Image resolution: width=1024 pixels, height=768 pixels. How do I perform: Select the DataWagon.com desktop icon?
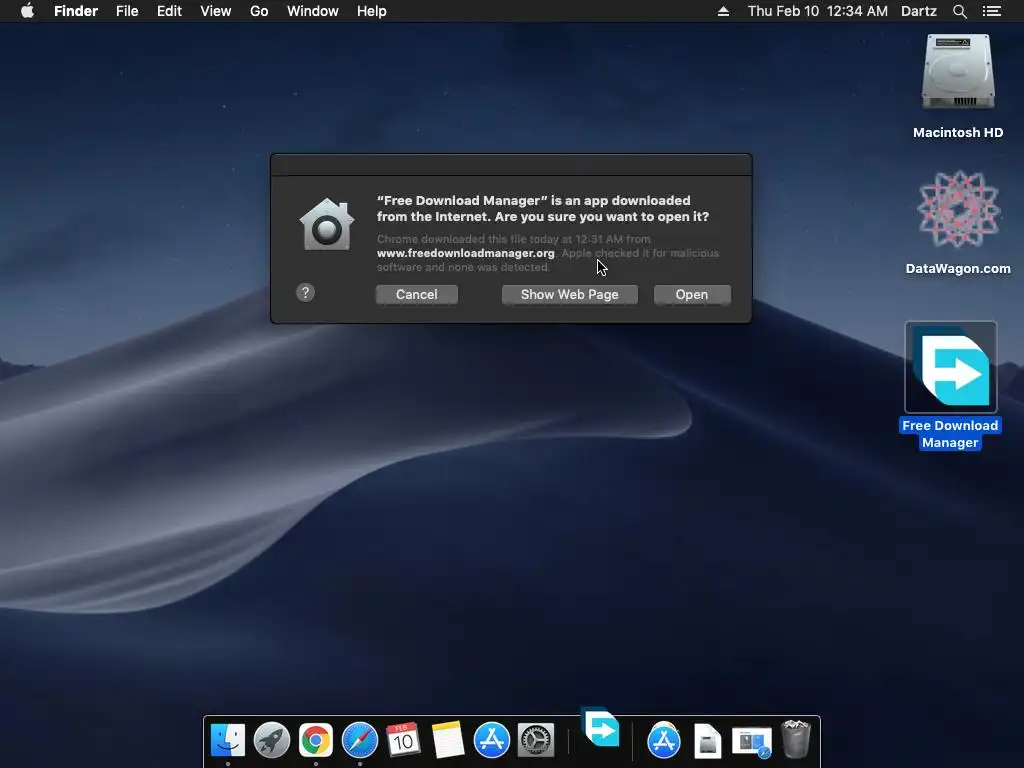pos(958,209)
